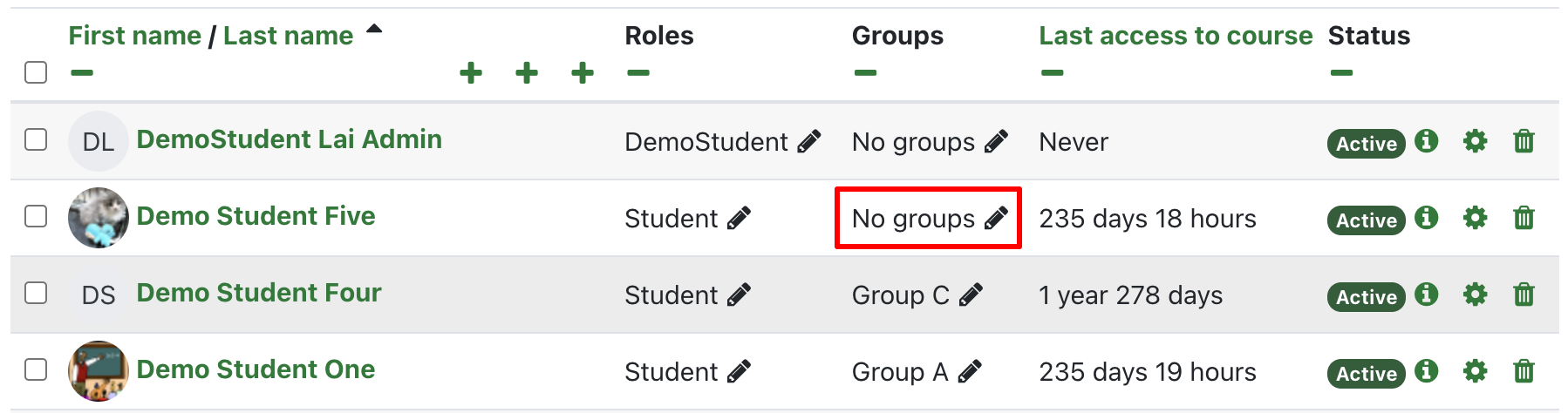Collapse the Roles column
Image resolution: width=1568 pixels, height=413 pixels.
click(638, 72)
